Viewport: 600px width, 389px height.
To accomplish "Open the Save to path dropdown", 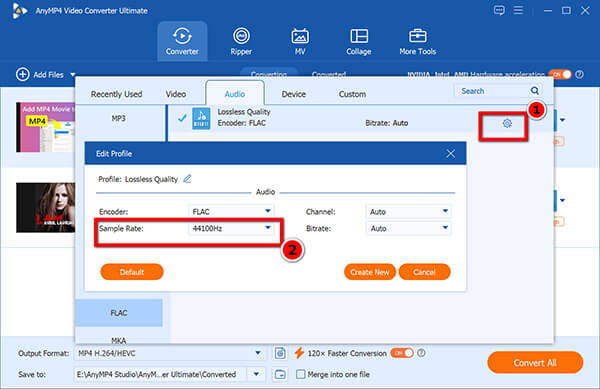I will [256, 374].
